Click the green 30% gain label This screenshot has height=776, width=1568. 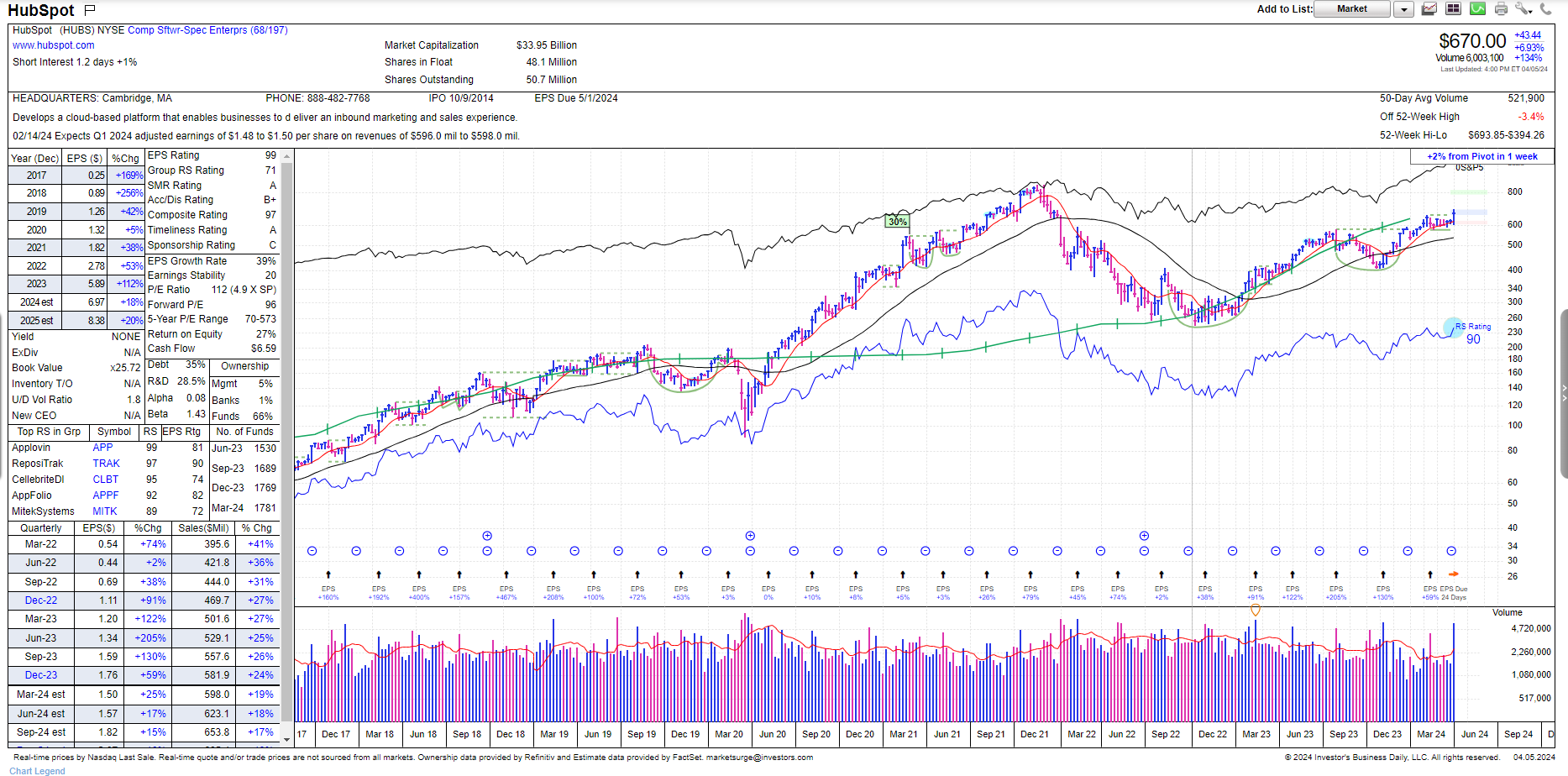(897, 222)
